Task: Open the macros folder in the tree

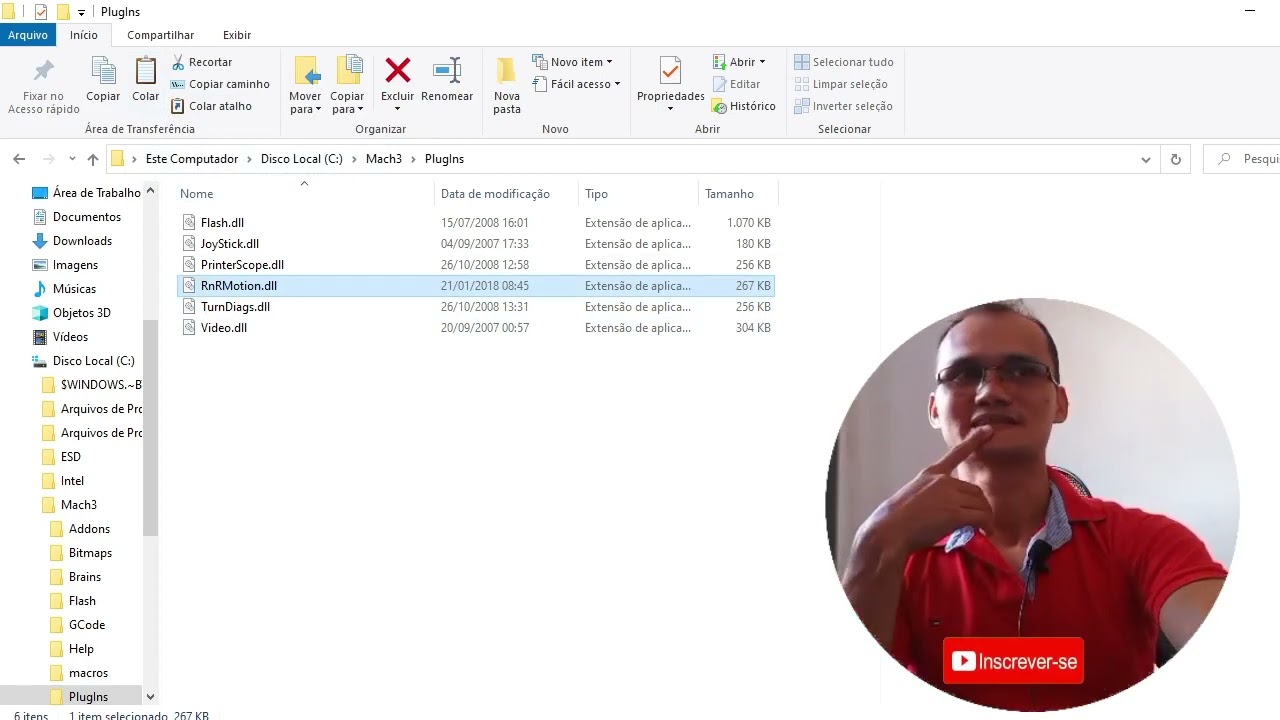Action: point(79,673)
